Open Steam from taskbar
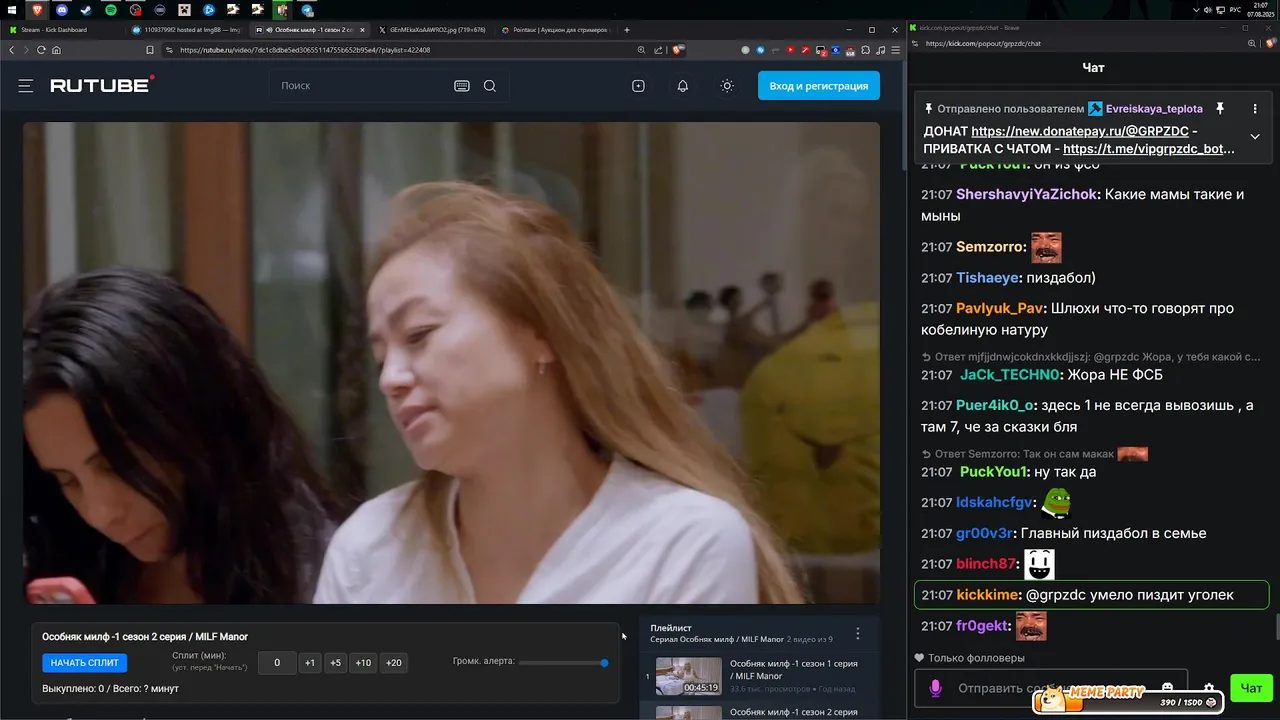Image resolution: width=1280 pixels, height=720 pixels. [x=86, y=9]
